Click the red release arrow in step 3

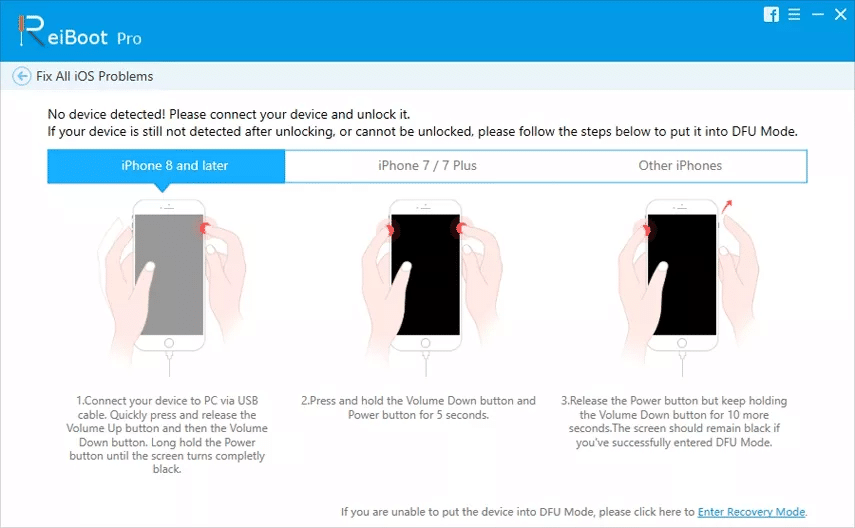click(727, 206)
